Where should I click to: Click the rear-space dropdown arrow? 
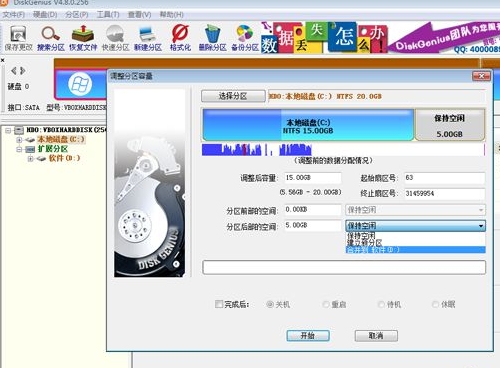(481, 226)
